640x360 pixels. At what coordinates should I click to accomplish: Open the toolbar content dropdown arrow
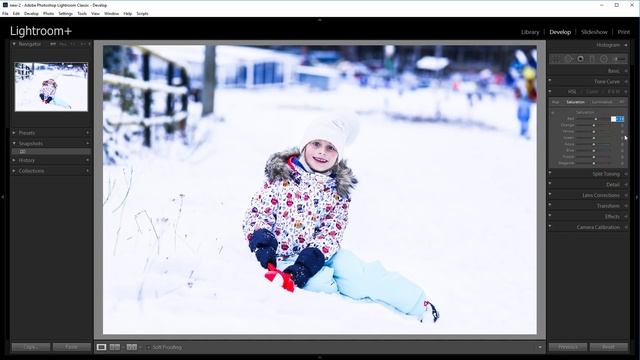(x=540, y=347)
